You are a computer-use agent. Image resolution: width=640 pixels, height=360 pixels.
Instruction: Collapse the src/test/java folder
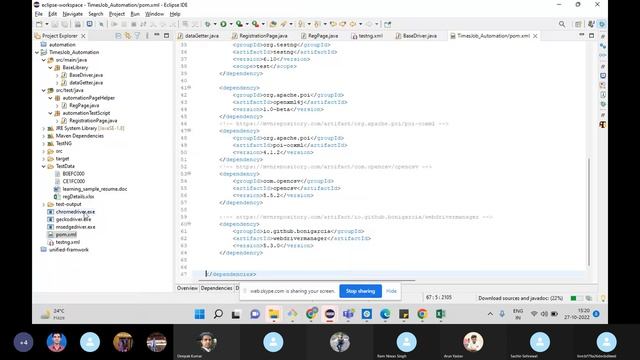pyautogui.click(x=44, y=90)
